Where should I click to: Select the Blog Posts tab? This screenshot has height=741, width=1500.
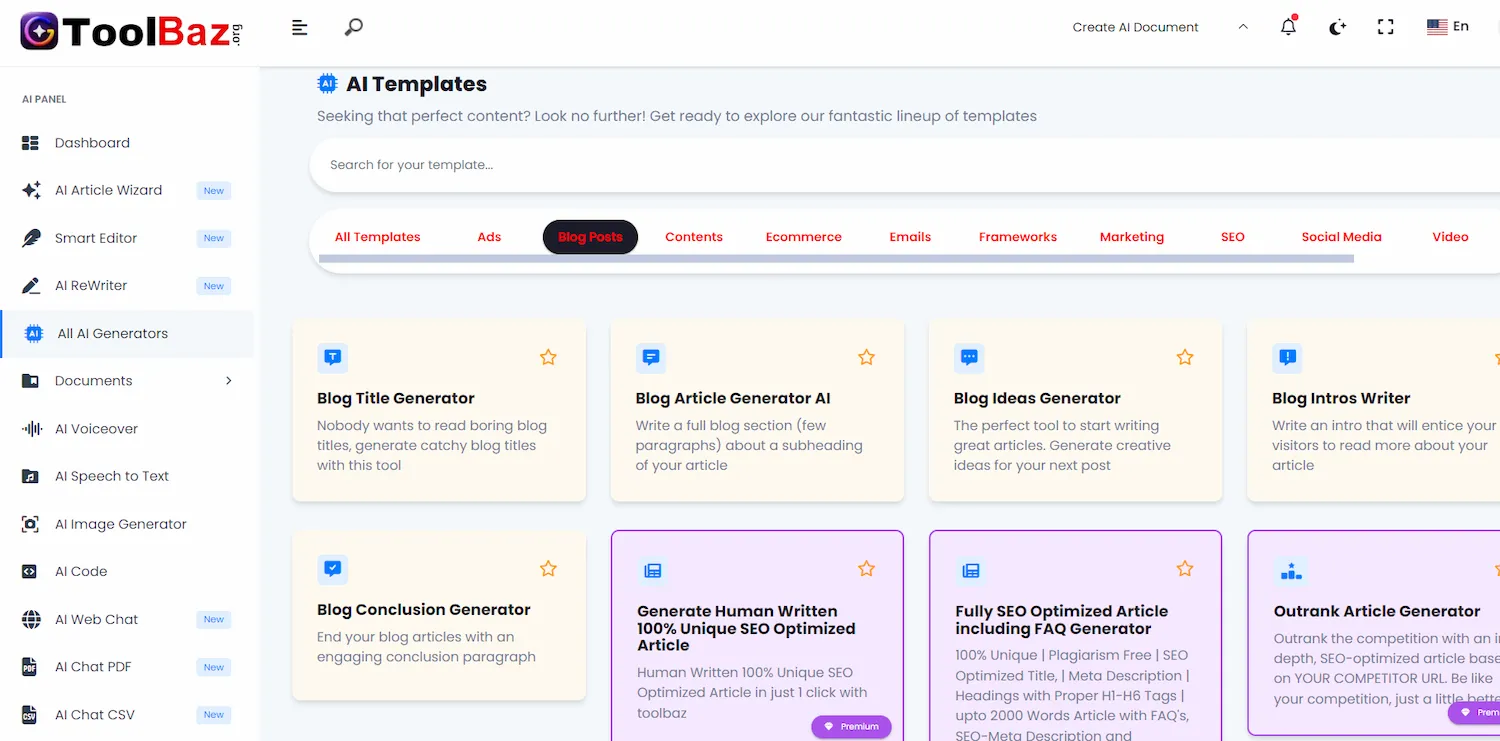(x=590, y=237)
